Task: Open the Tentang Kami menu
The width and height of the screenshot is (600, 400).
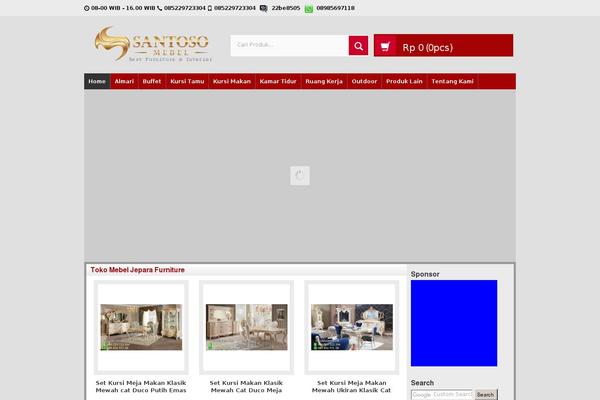Action: tap(453, 81)
